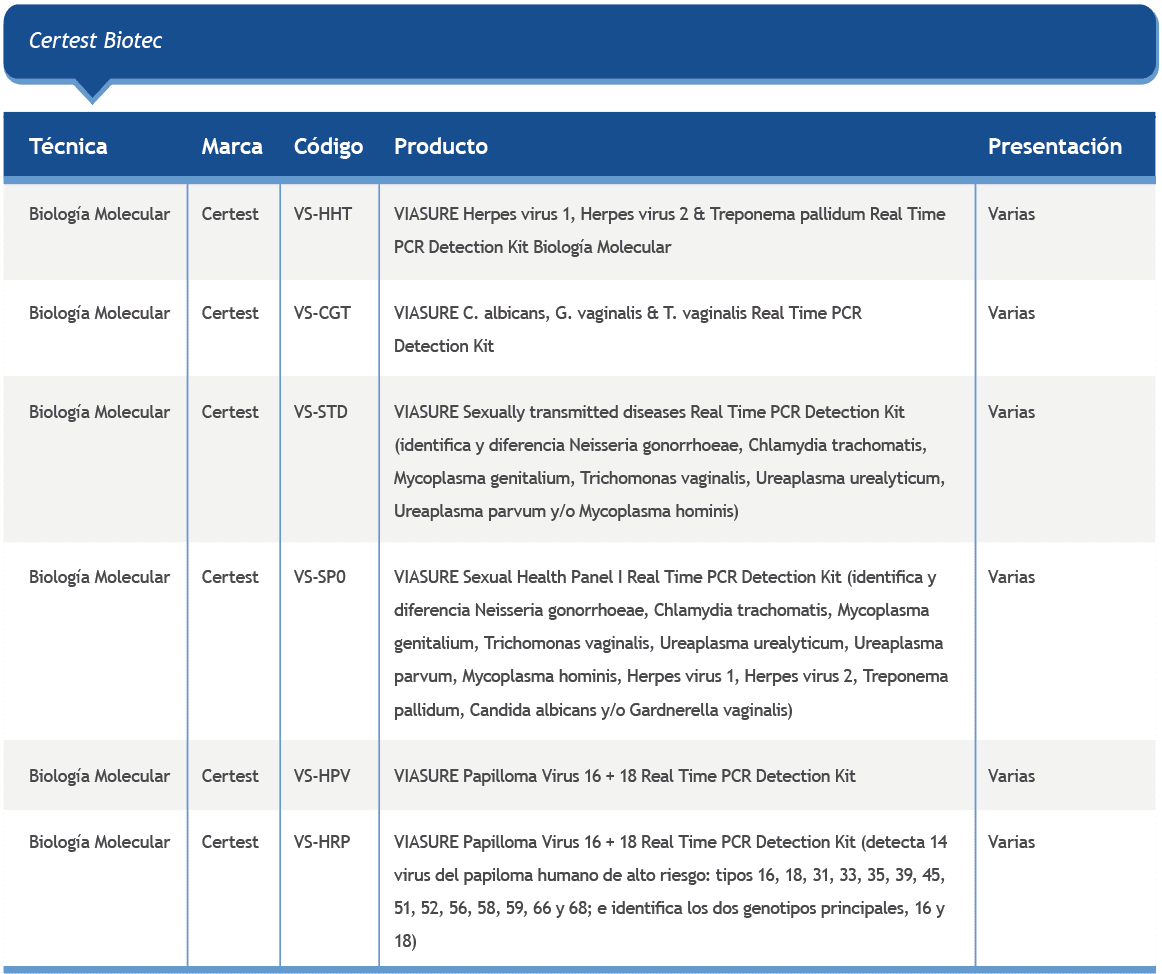The width and height of the screenshot is (1162, 974).
Task: Click product code VS-SP0
Action: [320, 577]
